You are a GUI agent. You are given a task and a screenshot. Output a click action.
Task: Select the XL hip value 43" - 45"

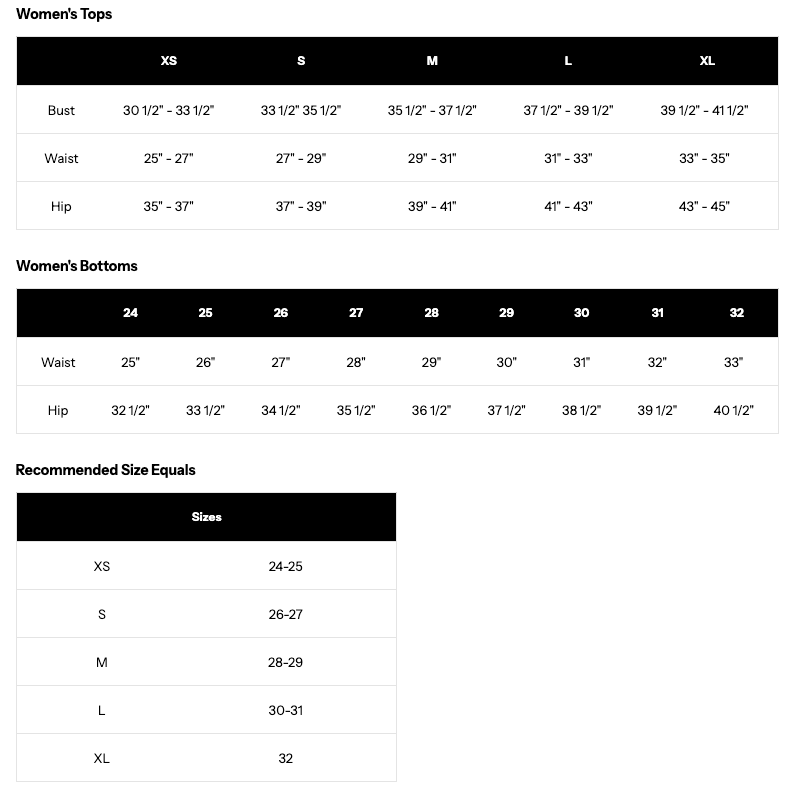[x=704, y=206]
